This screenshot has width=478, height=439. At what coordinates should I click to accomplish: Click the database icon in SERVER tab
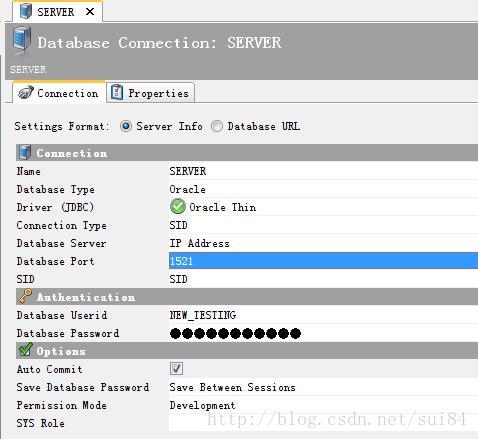click(x=25, y=11)
